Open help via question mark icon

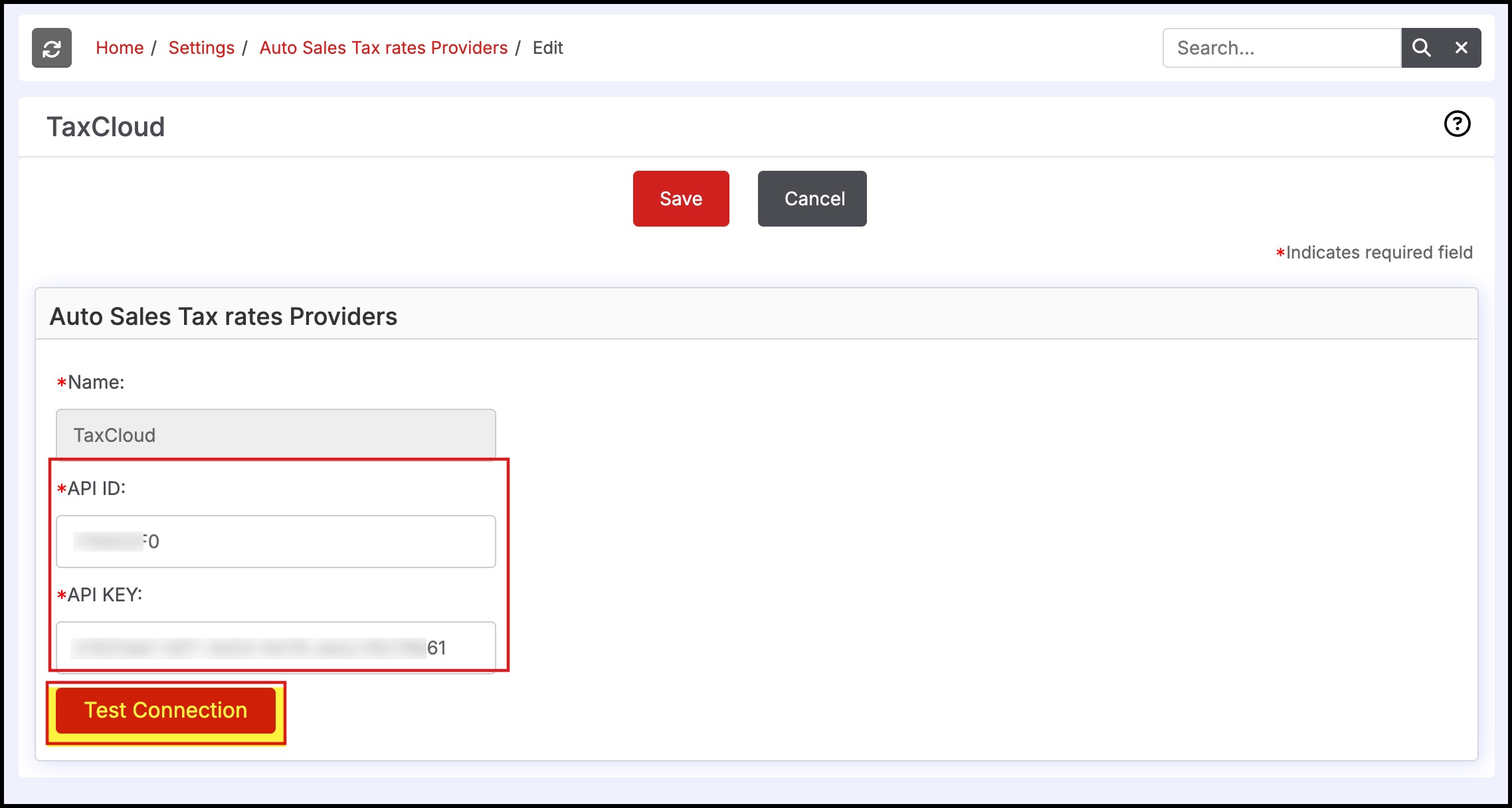coord(1457,124)
